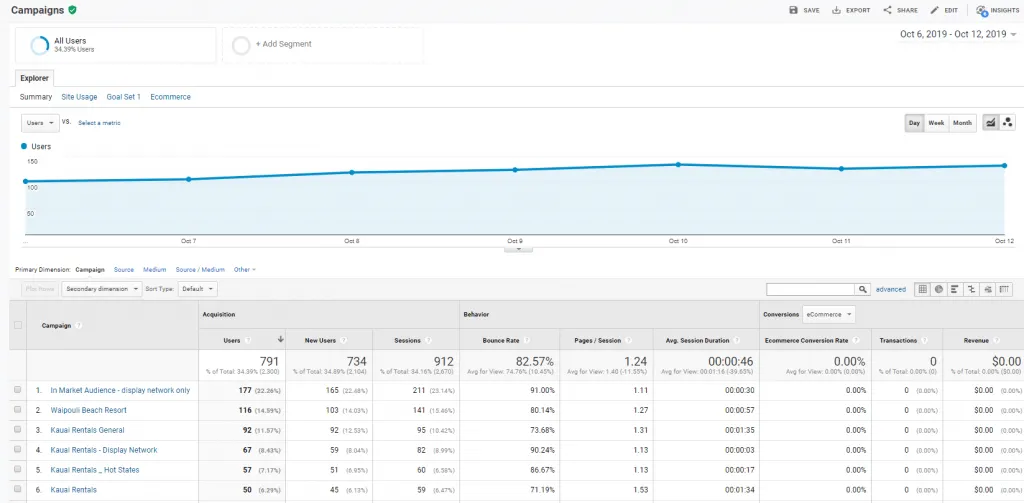The image size is (1024, 503).
Task: Tick the Kauai Rentals General row checkbox
Action: (x=18, y=430)
